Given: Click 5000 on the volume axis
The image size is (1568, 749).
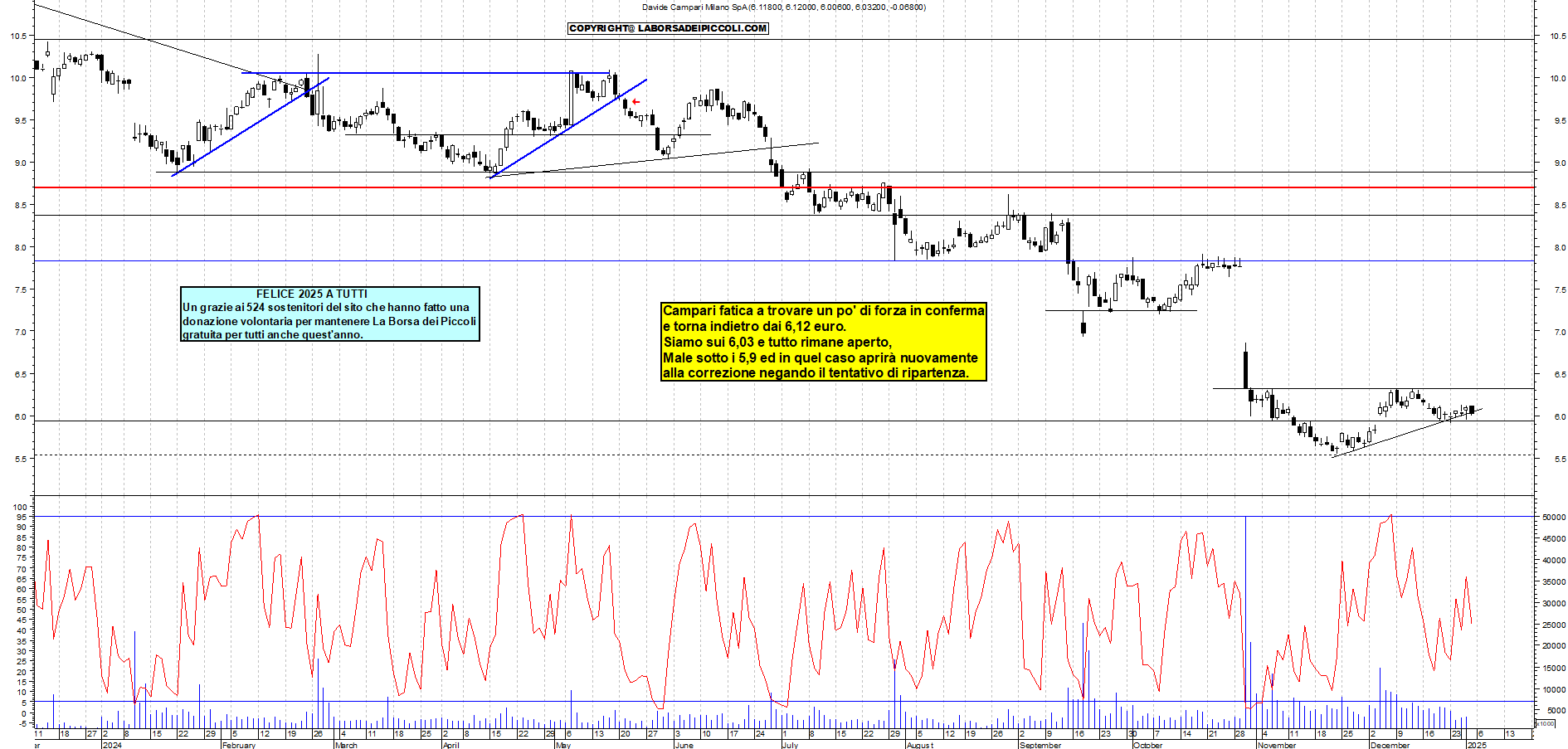Looking at the screenshot, I should tap(1556, 711).
